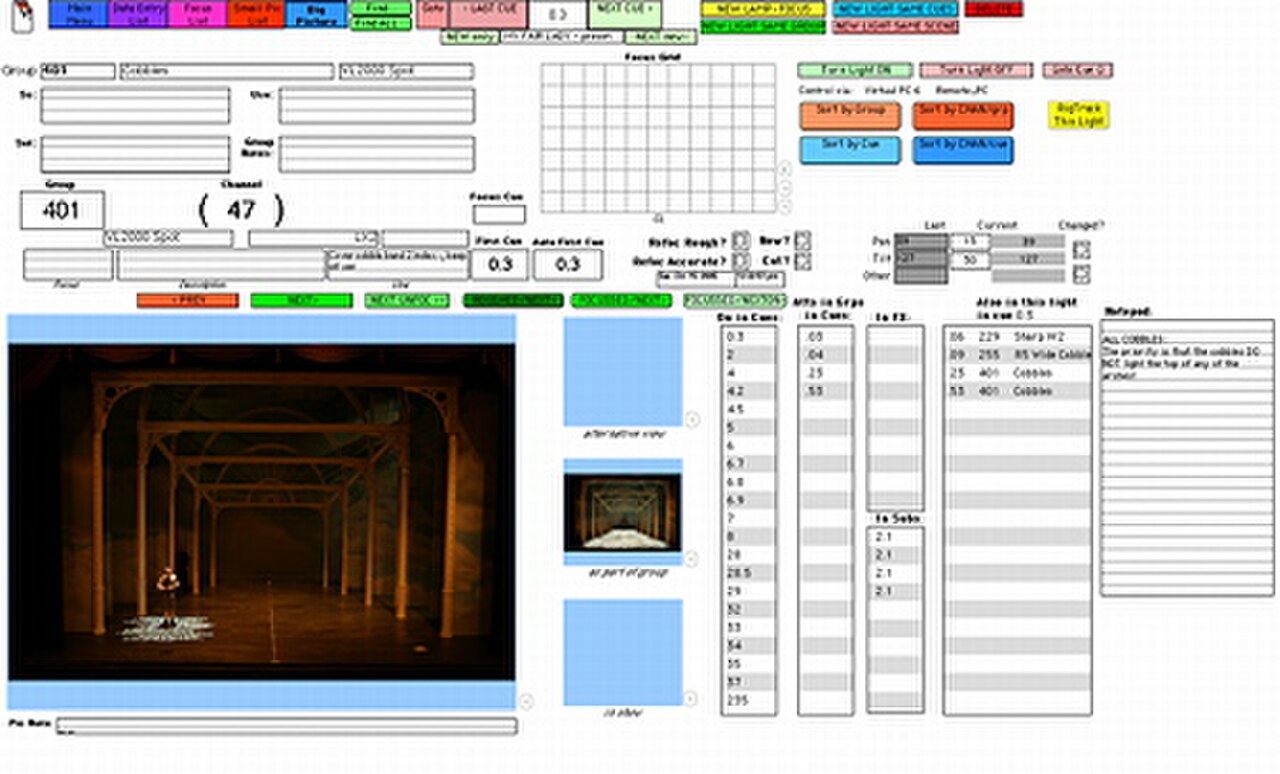This screenshot has height=774, width=1280.
Task: Toggle the Col? checkbox
Action: click(803, 260)
